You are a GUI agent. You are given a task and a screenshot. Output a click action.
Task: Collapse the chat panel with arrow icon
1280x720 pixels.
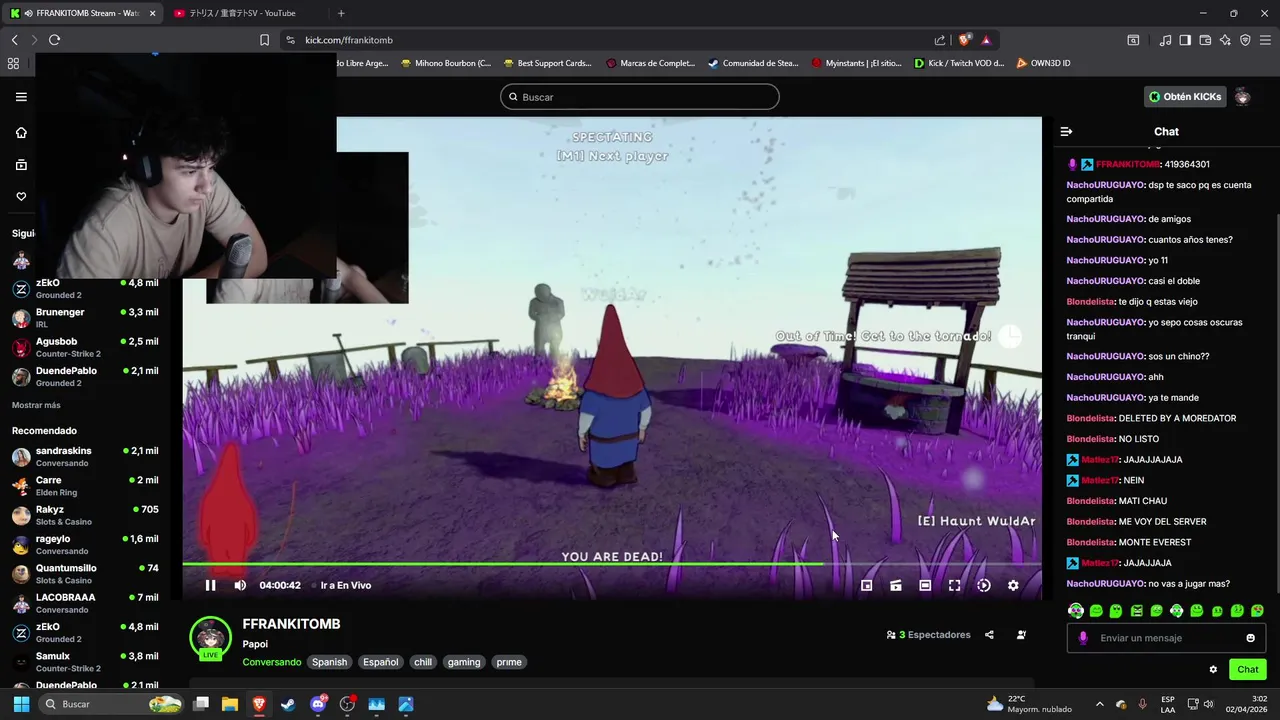coord(1066,131)
